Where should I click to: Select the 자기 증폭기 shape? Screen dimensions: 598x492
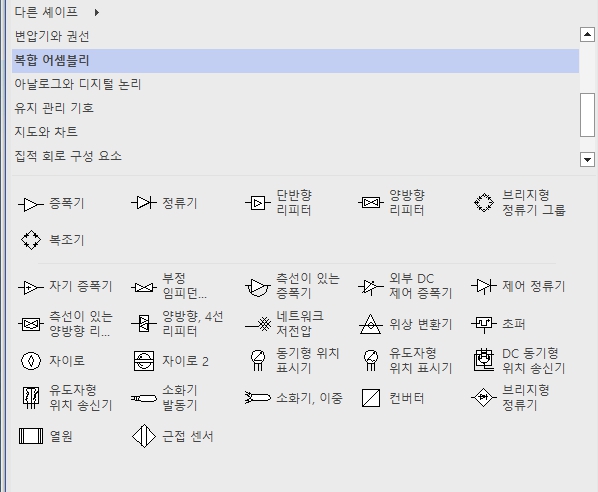pos(66,286)
